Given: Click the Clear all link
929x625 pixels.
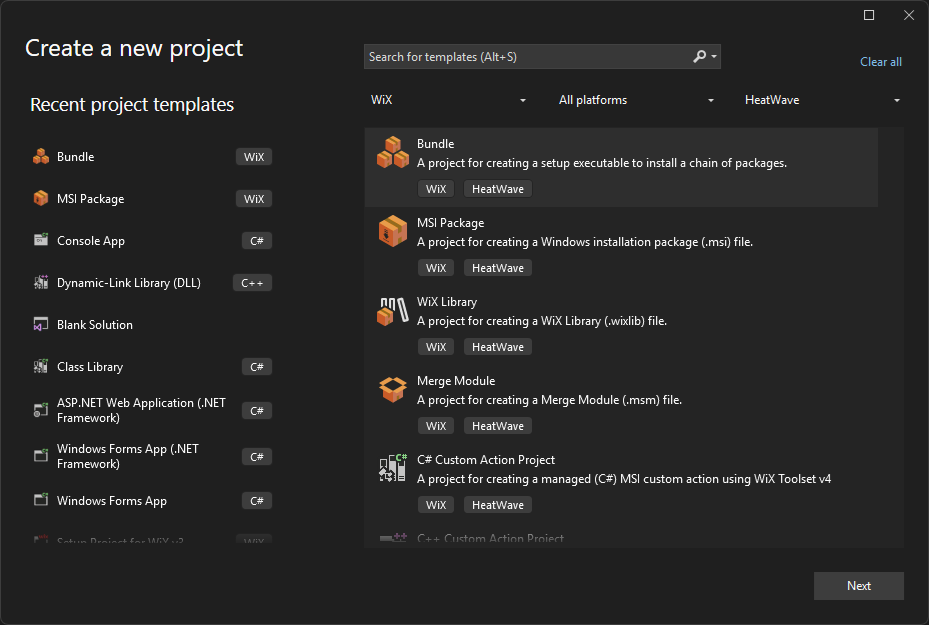Looking at the screenshot, I should point(880,62).
